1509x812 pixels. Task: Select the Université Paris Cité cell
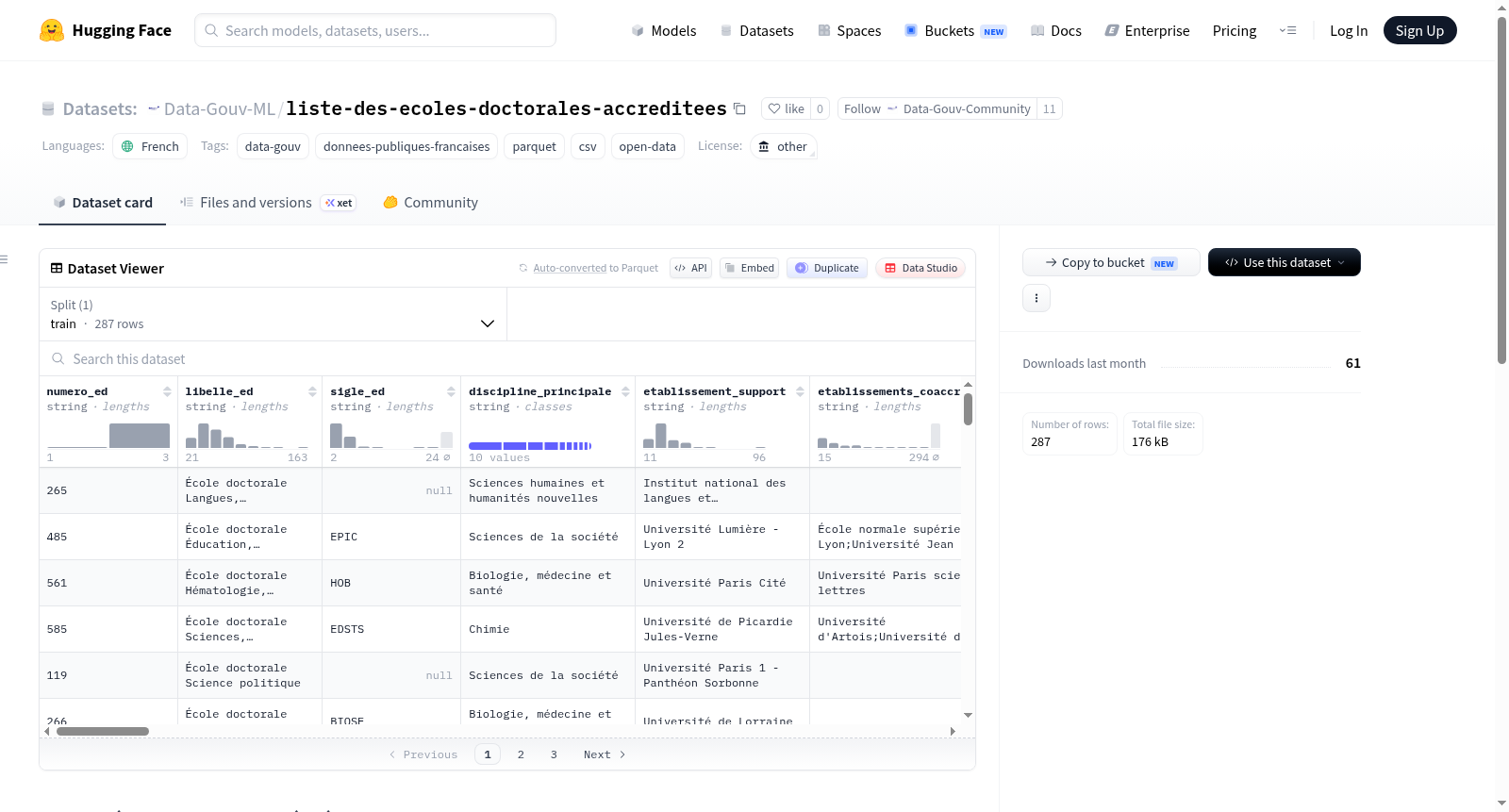[722, 583]
